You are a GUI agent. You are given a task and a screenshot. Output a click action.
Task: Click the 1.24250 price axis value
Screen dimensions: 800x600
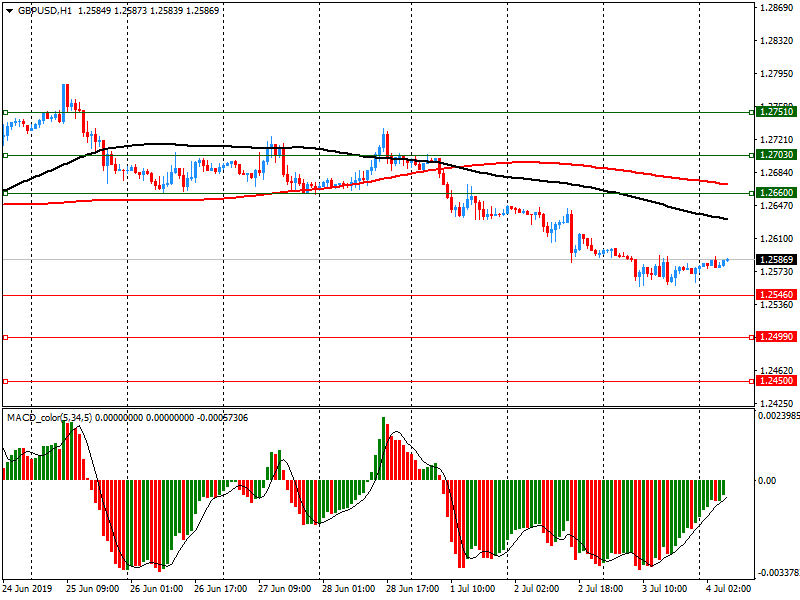click(777, 404)
